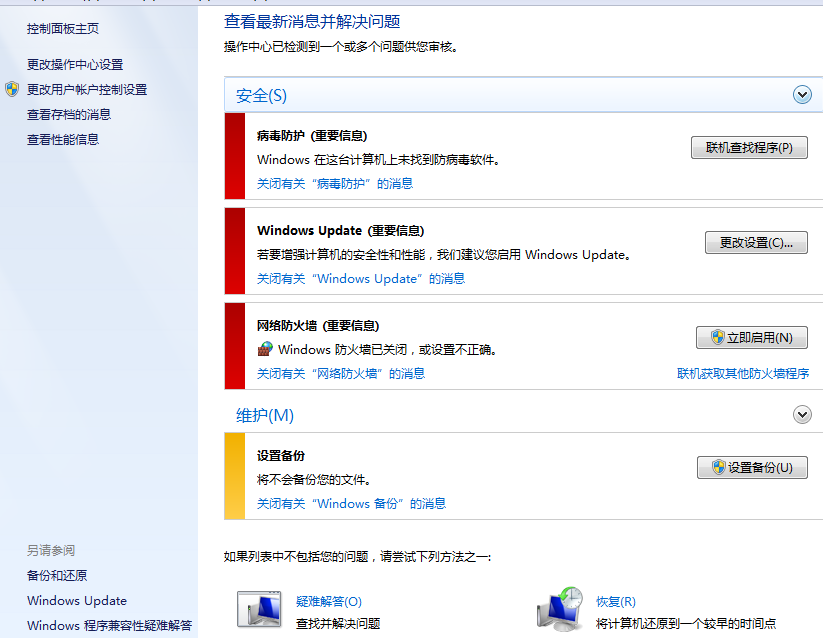
Task: Click Windows Update (重要信息) heading
Action: pyautogui.click(x=341, y=231)
